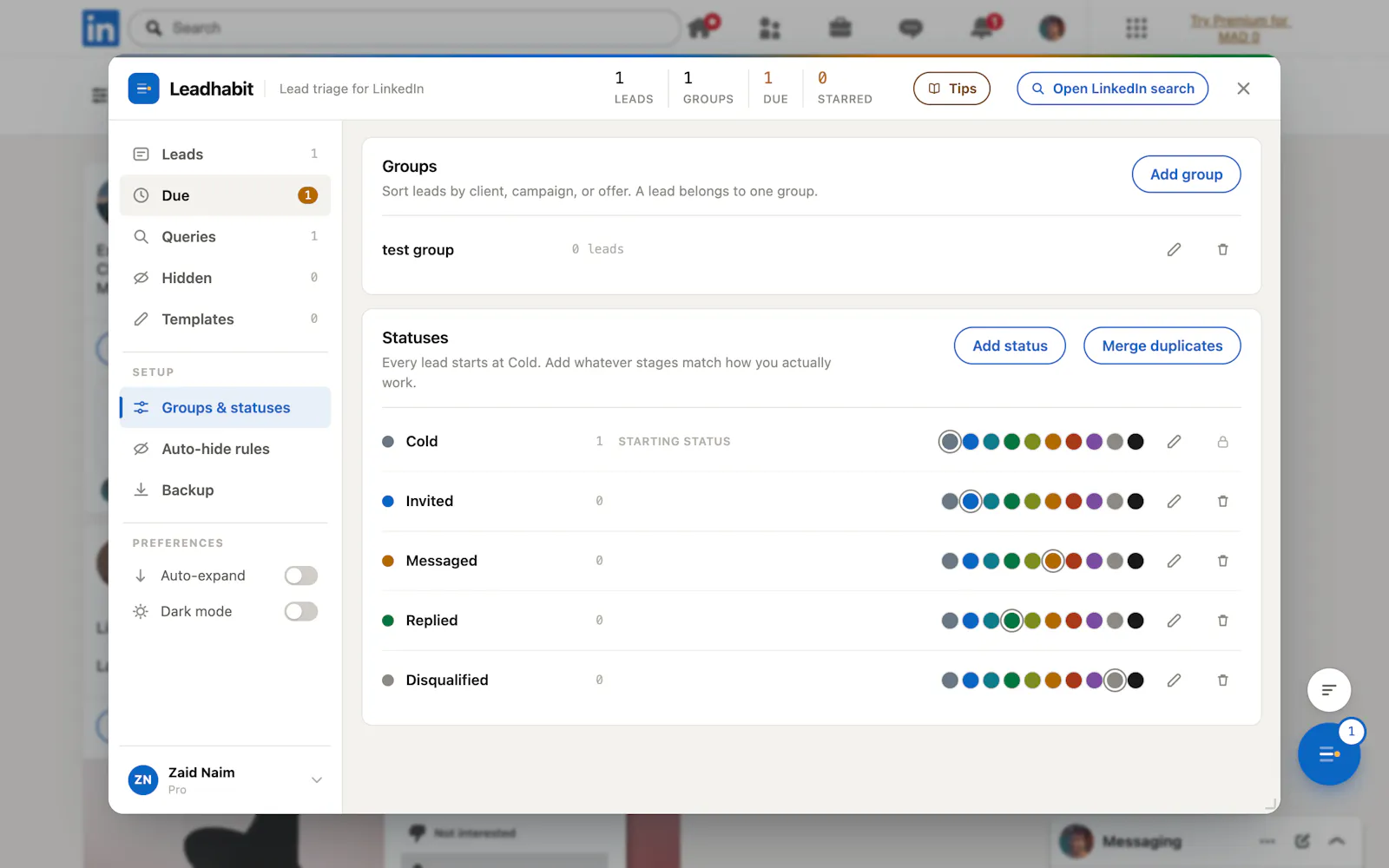Click the ZN avatar
1389x868 pixels.
point(143,779)
